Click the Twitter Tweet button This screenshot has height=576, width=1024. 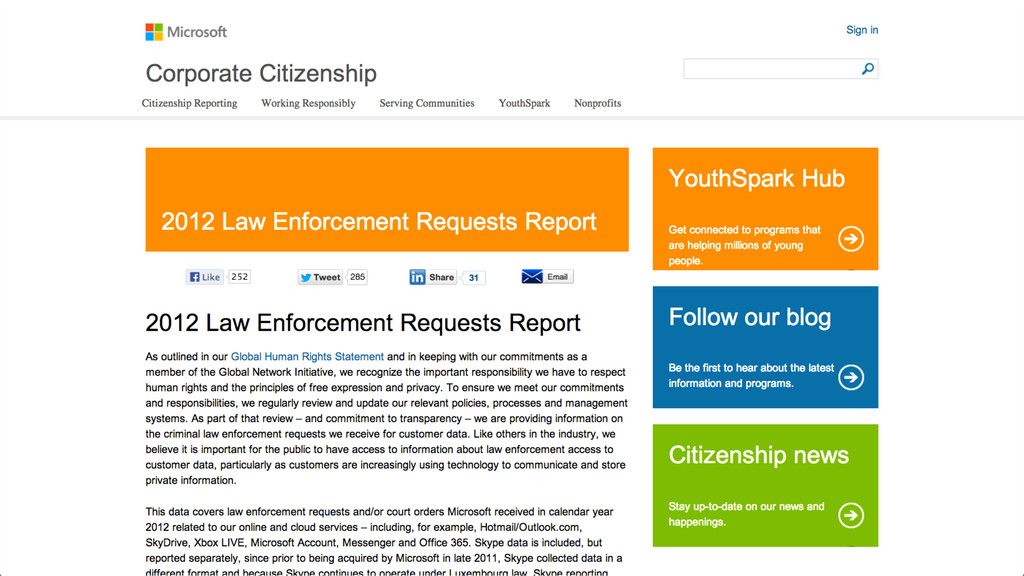click(x=320, y=277)
